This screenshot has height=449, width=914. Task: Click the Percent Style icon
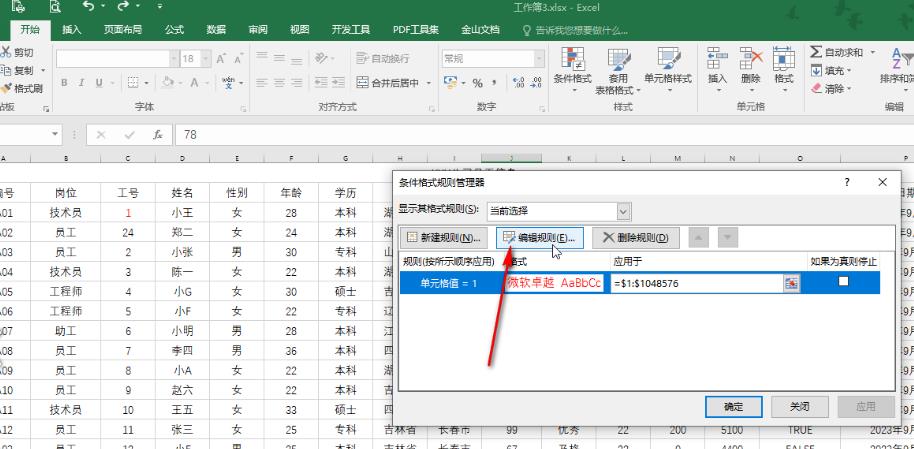[x=477, y=83]
